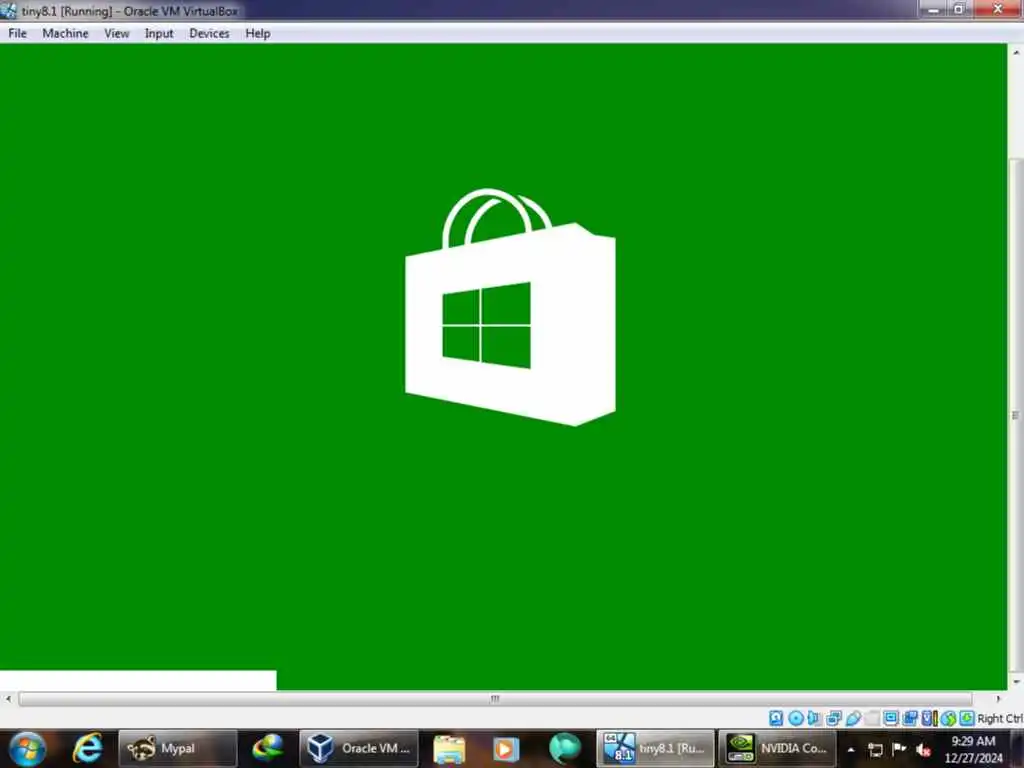The height and width of the screenshot is (768, 1024).
Task: Click the optical drive status icon
Action: 795,718
